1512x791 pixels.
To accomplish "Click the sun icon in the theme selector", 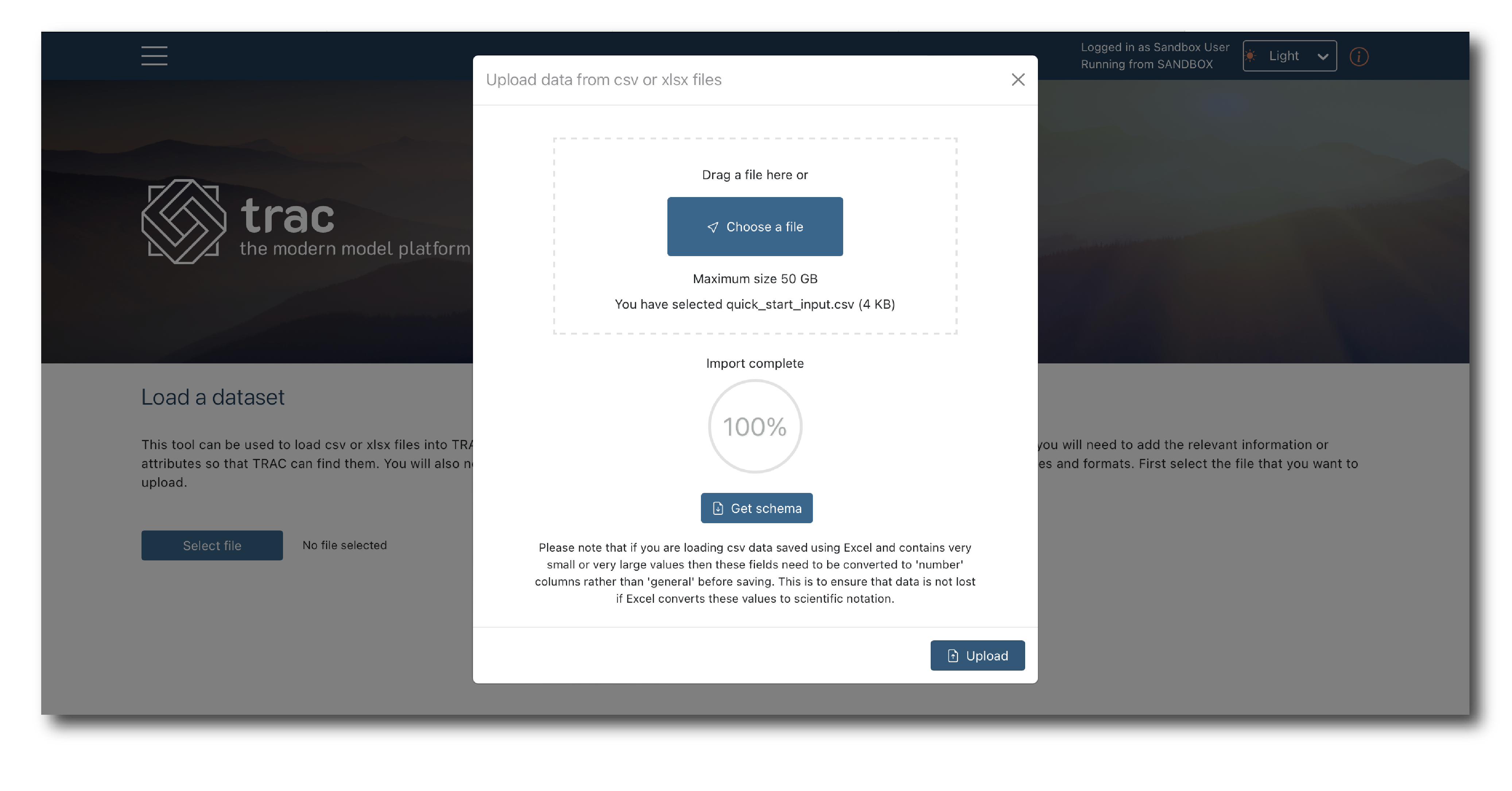I will coord(1251,56).
